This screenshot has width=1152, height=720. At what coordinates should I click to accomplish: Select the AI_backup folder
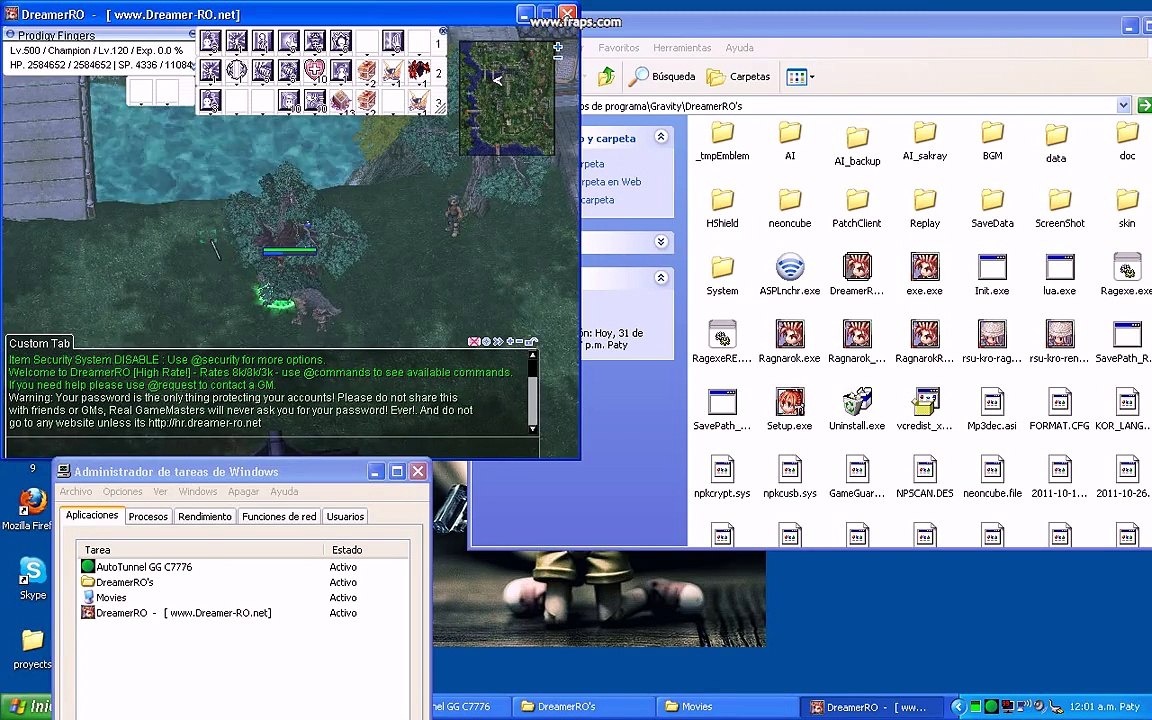point(857,145)
